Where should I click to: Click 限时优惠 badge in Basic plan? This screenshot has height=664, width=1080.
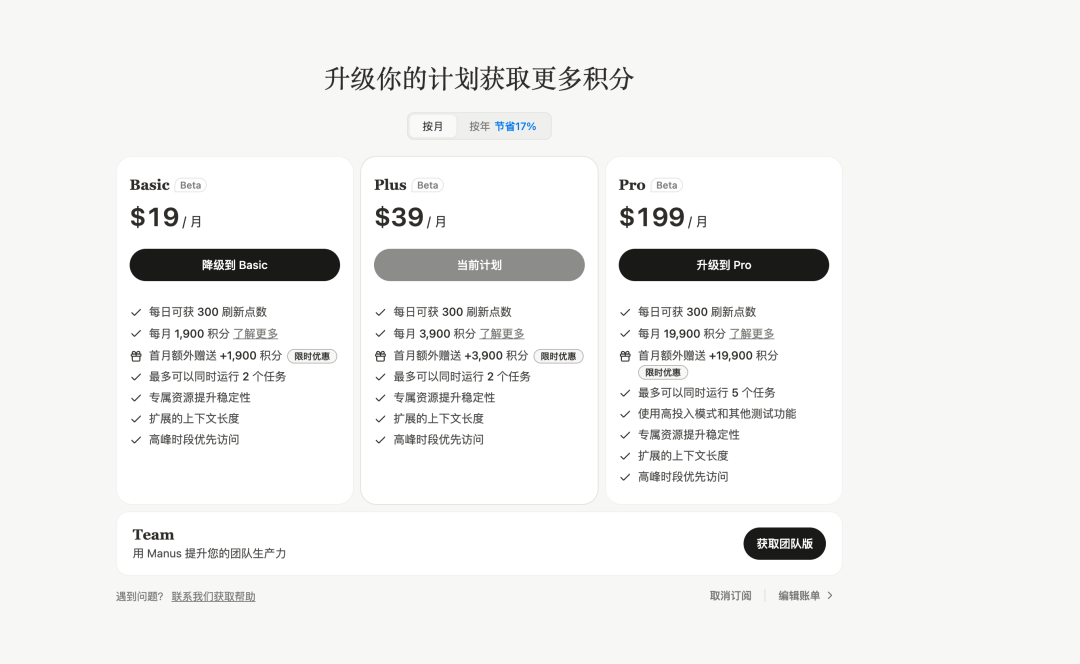click(312, 356)
